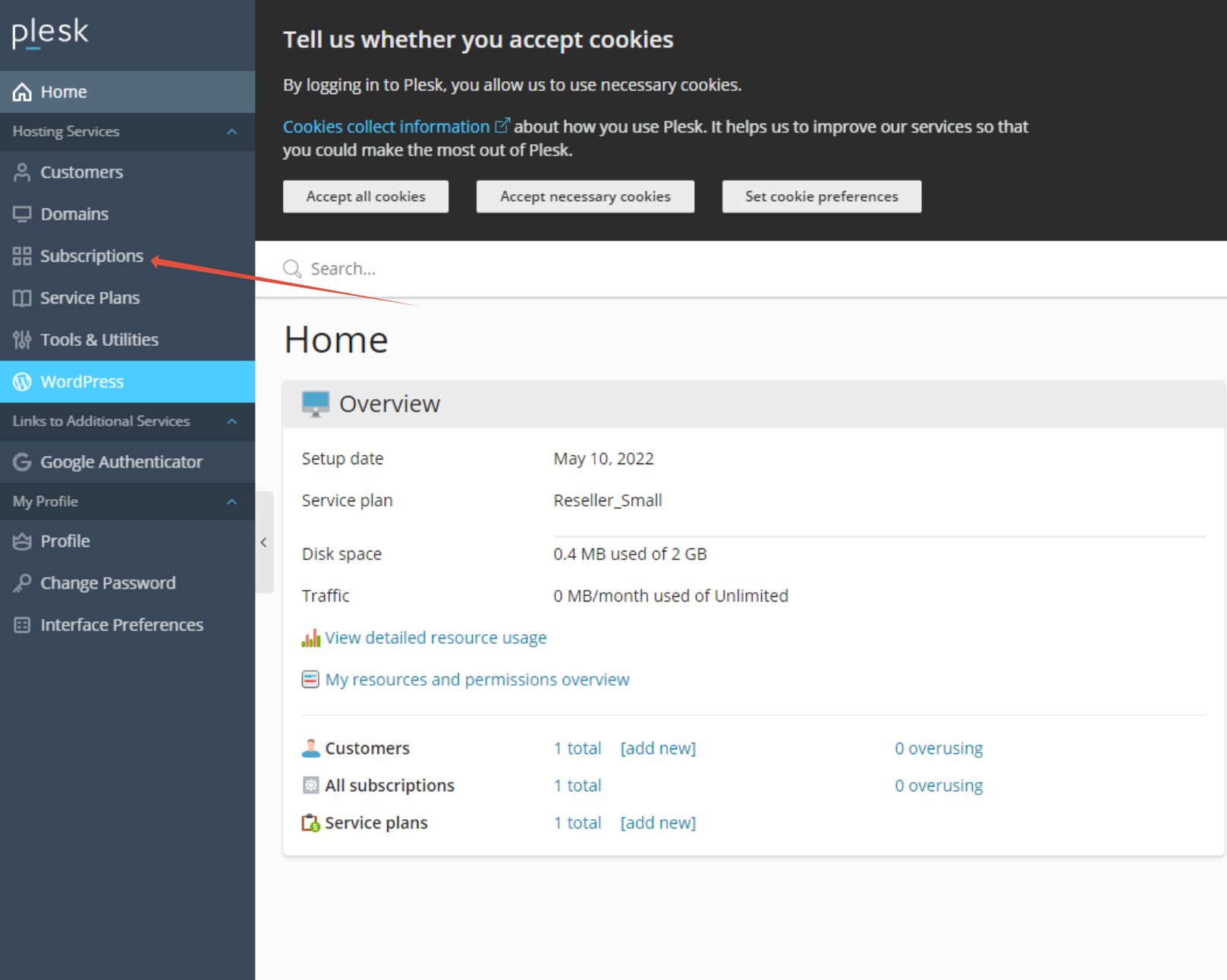The width and height of the screenshot is (1227, 980).
Task: Click the Home page title
Action: click(x=336, y=339)
